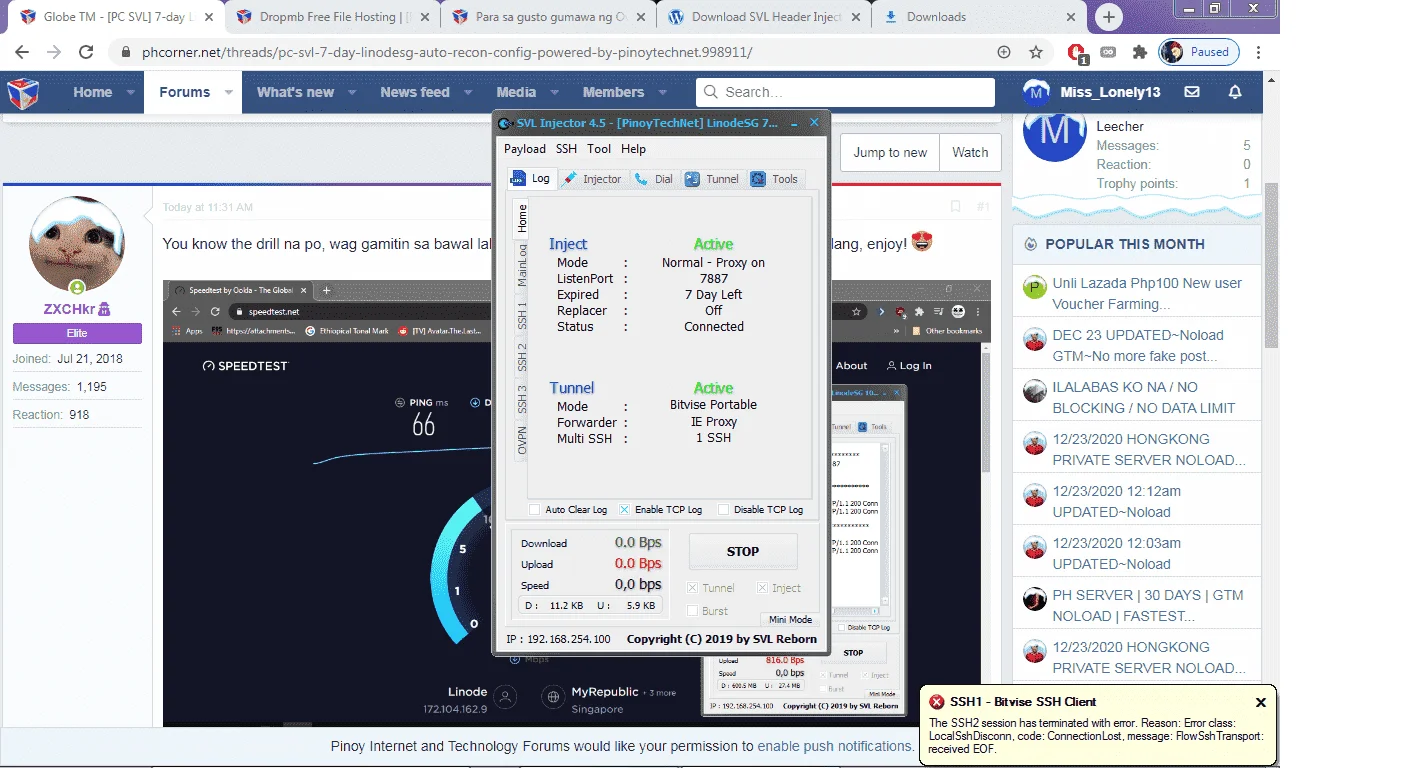Click the browser address bar URL
1416x768 pixels.
point(447,52)
